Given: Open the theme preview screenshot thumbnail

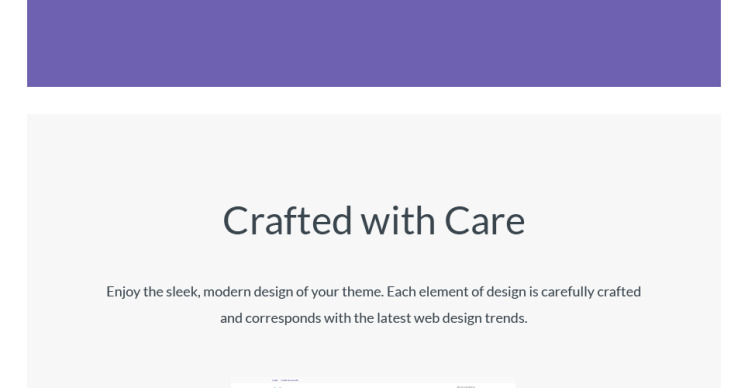Looking at the screenshot, I should tap(373, 384).
